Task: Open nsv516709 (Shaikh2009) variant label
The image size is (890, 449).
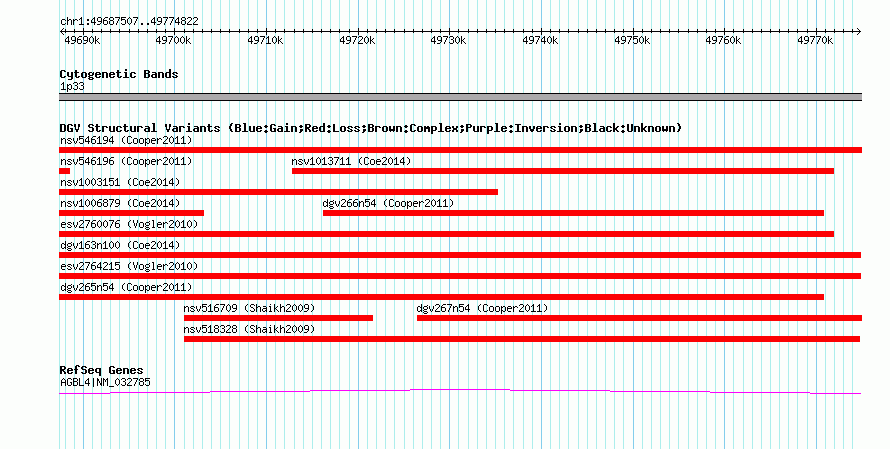Action: click(249, 308)
